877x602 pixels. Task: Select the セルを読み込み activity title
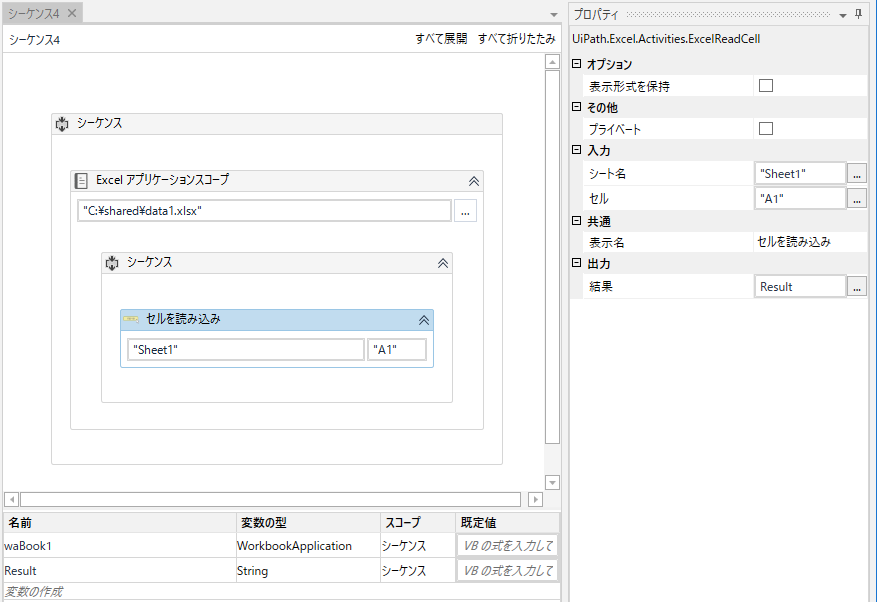(x=183, y=319)
